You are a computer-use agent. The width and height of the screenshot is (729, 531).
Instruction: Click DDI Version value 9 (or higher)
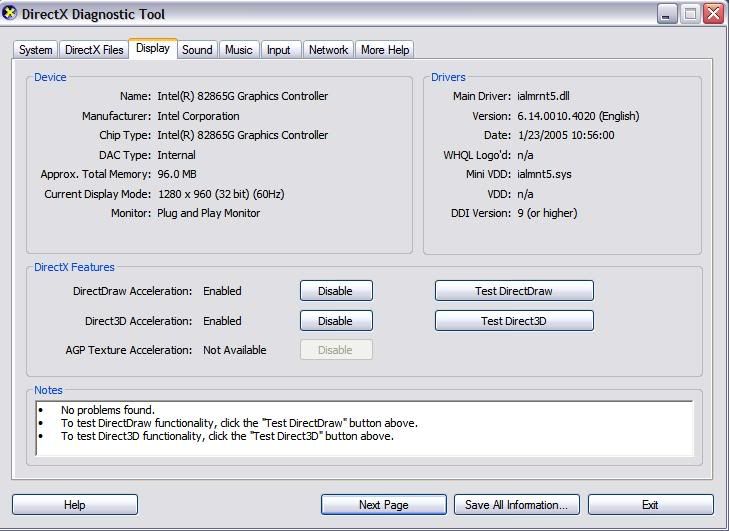547,213
